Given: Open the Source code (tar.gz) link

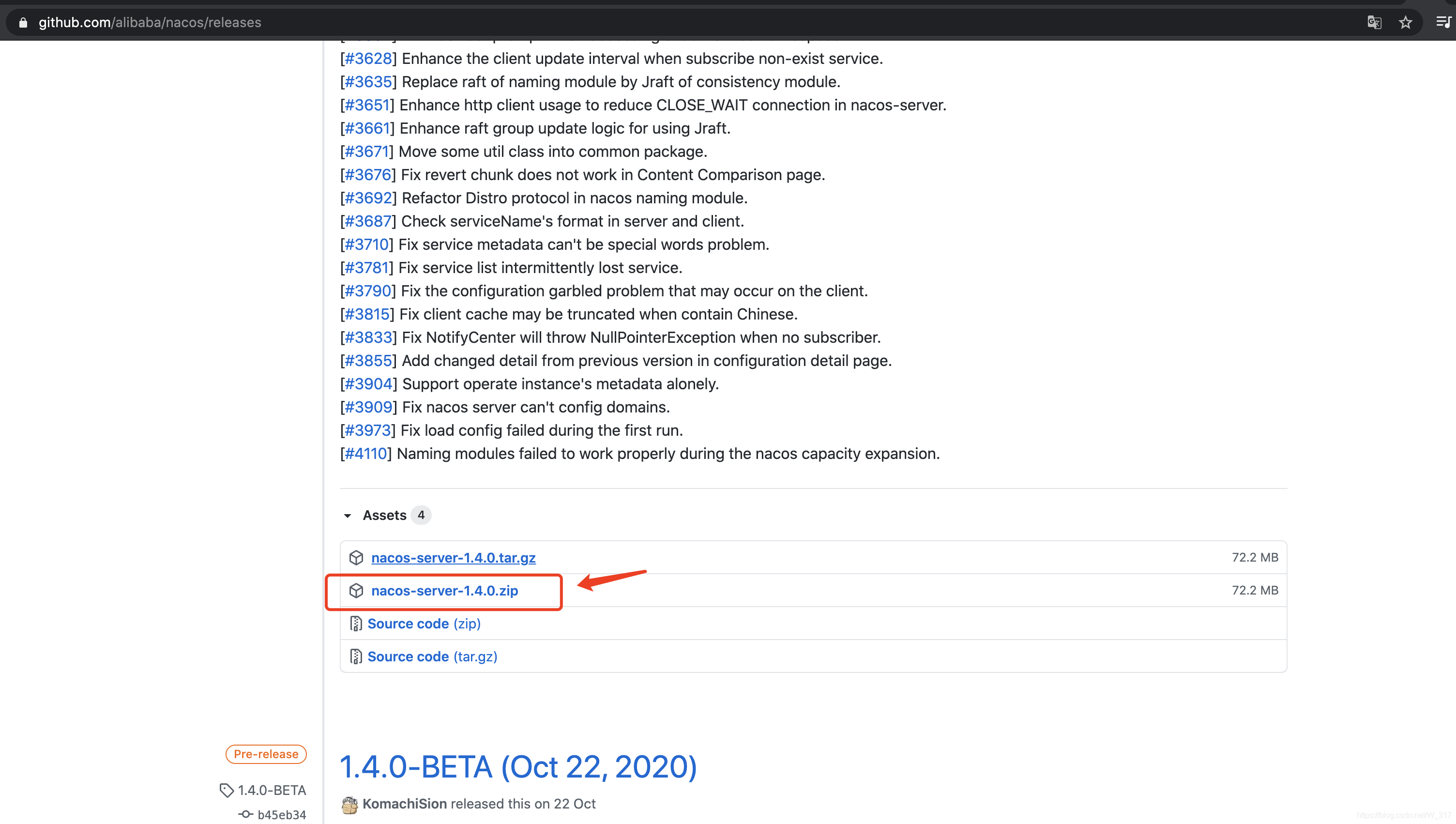Looking at the screenshot, I should (432, 656).
